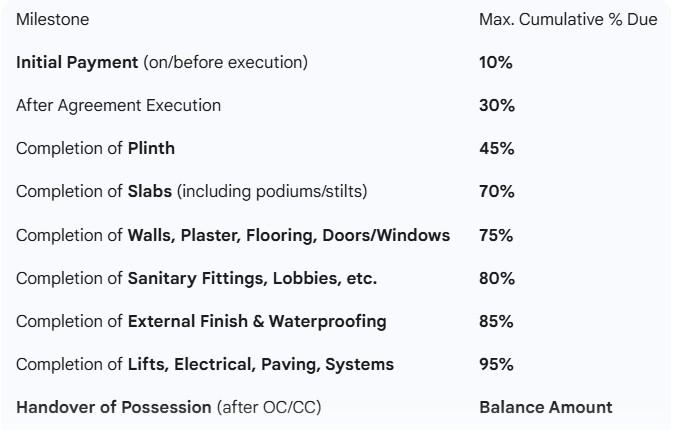Screen dimensions: 673x433
Task: Select the Sanitary Fittings, Lobbies milestone
Action: point(196,279)
